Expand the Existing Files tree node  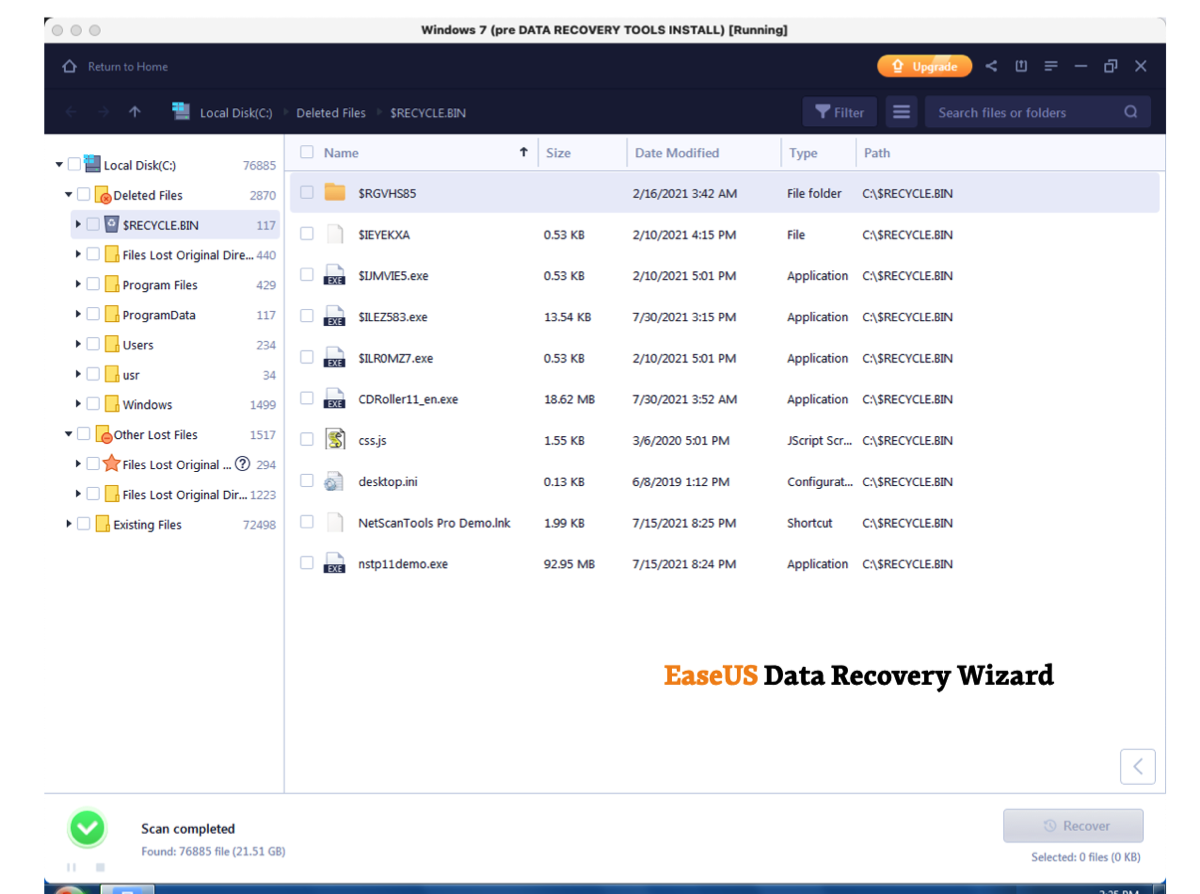[x=69, y=524]
